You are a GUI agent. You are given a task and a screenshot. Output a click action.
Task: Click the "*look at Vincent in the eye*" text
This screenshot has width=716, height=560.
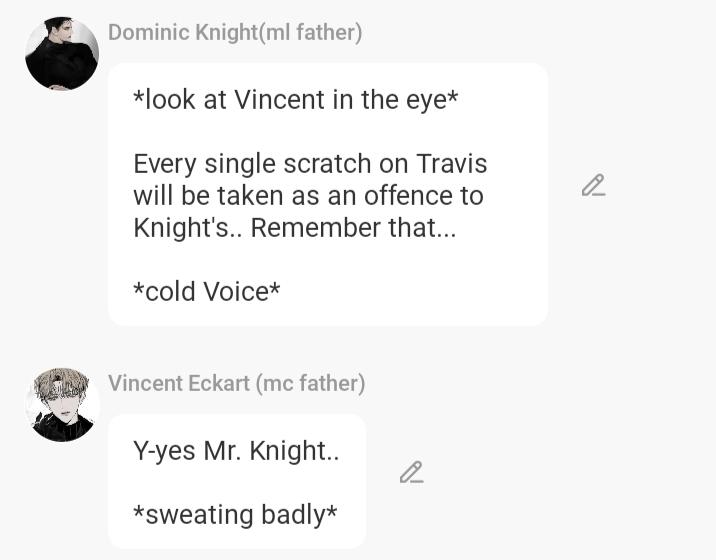coord(295,100)
